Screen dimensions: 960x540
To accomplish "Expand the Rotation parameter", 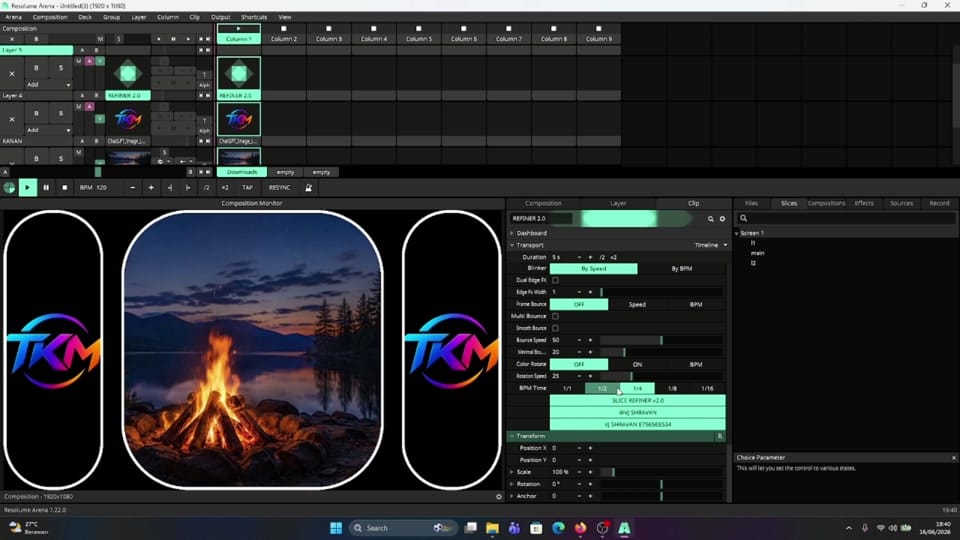I will (x=512, y=484).
